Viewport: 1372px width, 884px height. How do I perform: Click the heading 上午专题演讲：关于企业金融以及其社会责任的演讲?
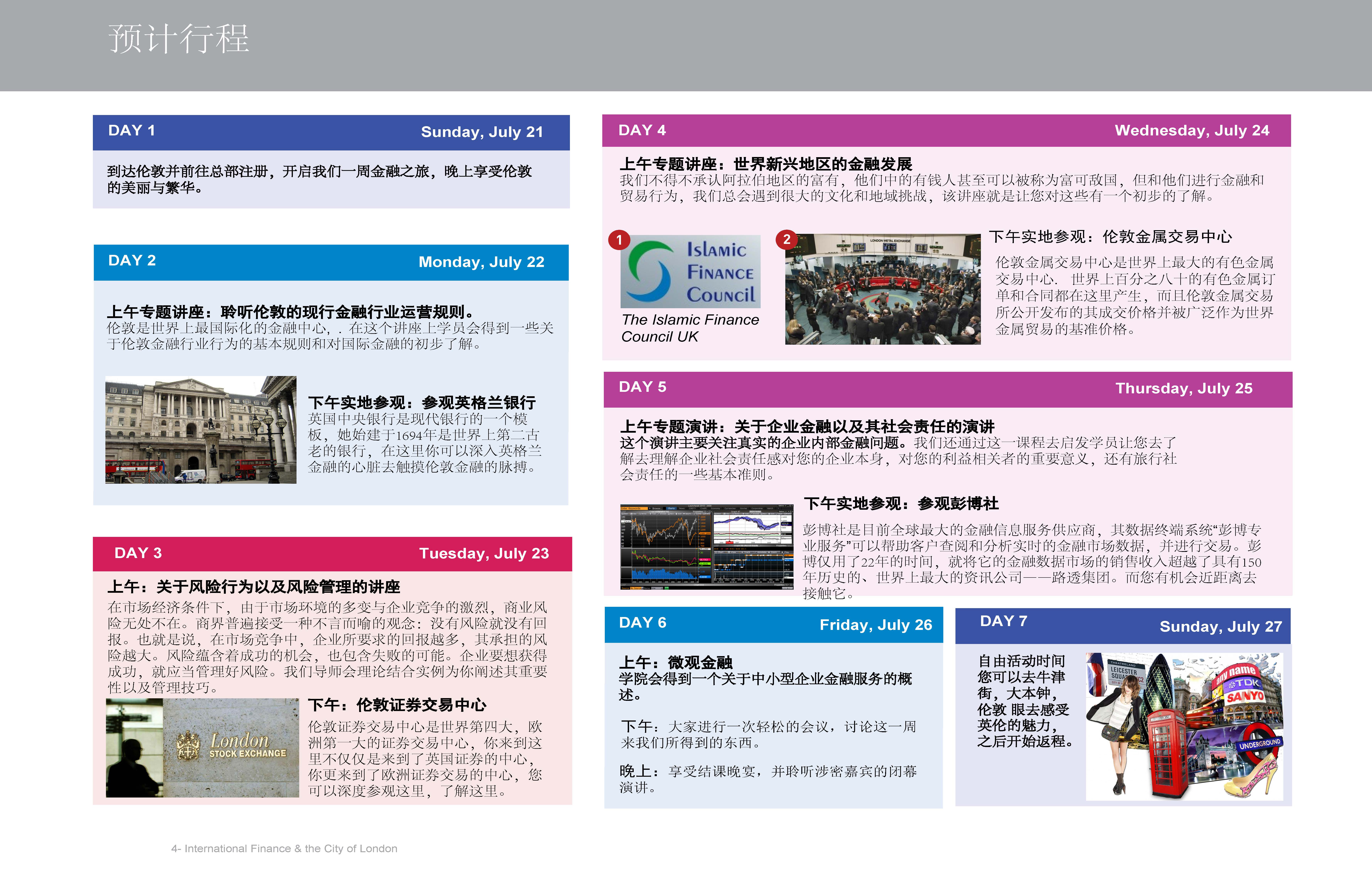point(807,426)
